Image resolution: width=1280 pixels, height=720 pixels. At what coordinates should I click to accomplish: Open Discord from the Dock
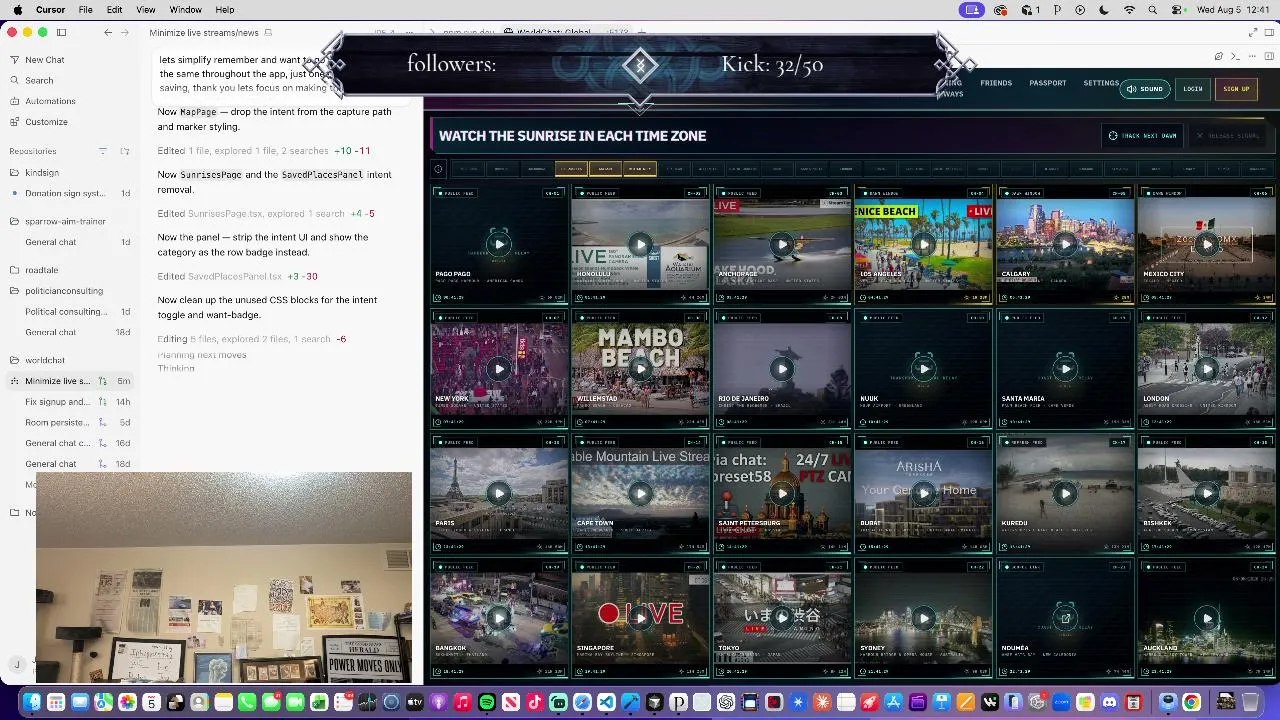pos(1109,702)
